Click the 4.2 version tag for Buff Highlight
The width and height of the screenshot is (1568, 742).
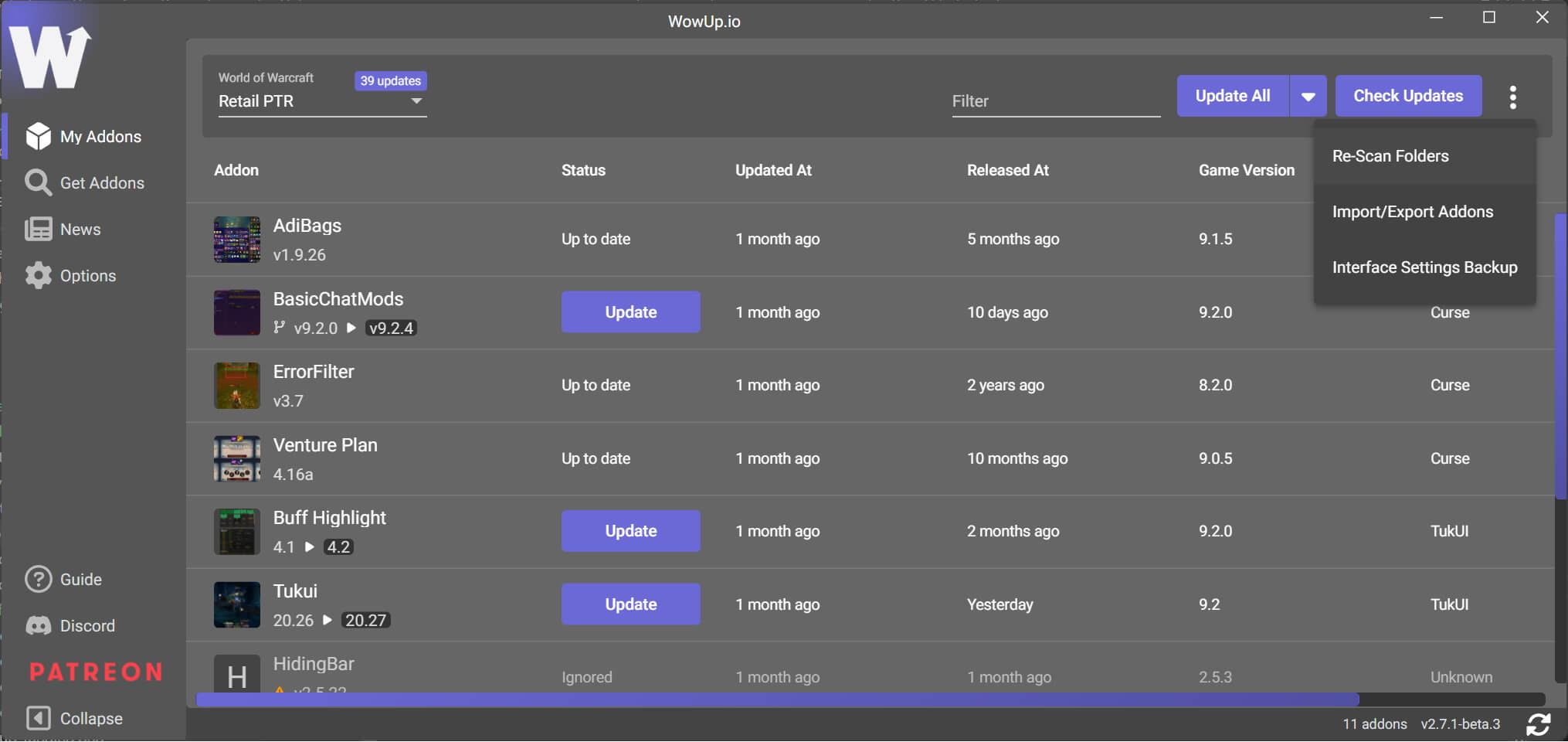point(338,546)
